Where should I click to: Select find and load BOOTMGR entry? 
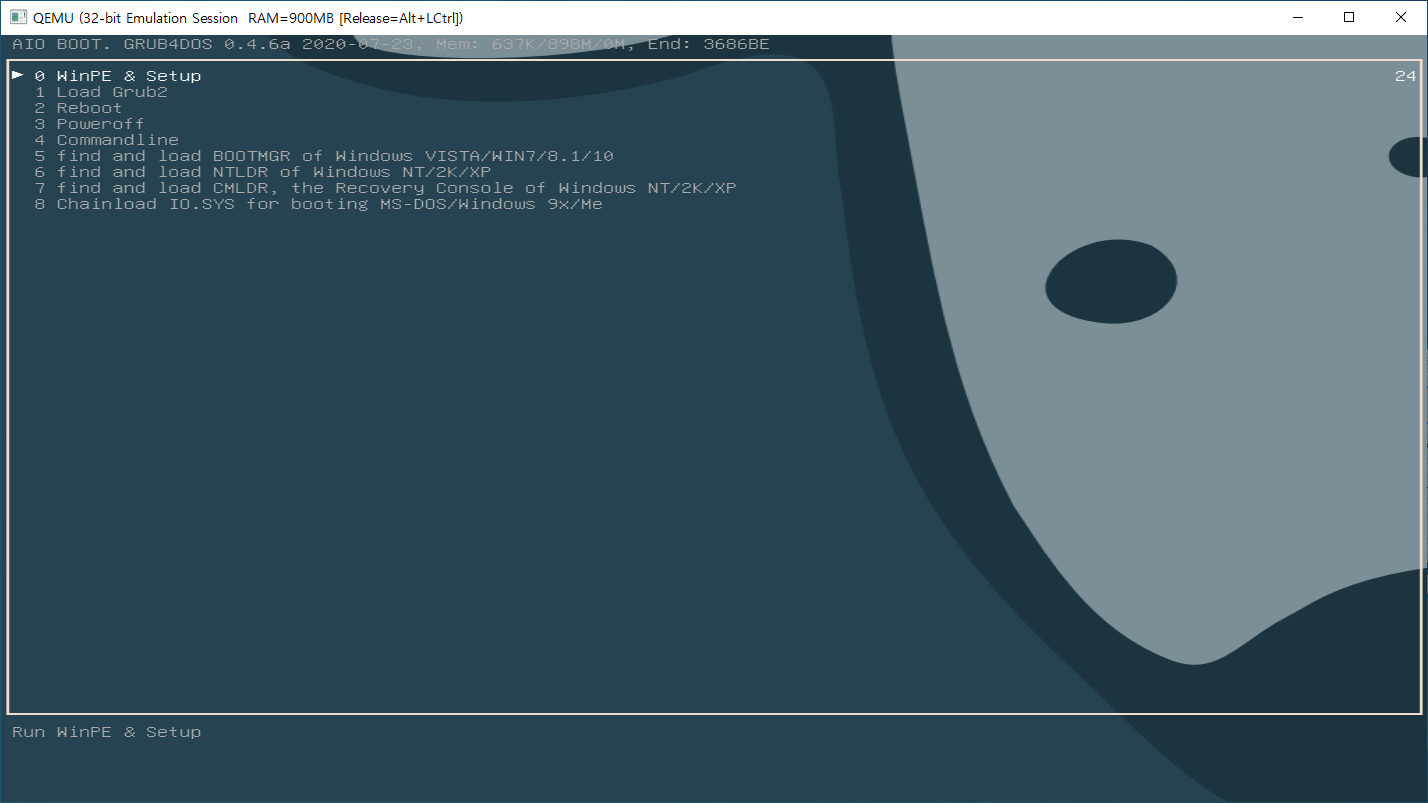click(x=324, y=156)
